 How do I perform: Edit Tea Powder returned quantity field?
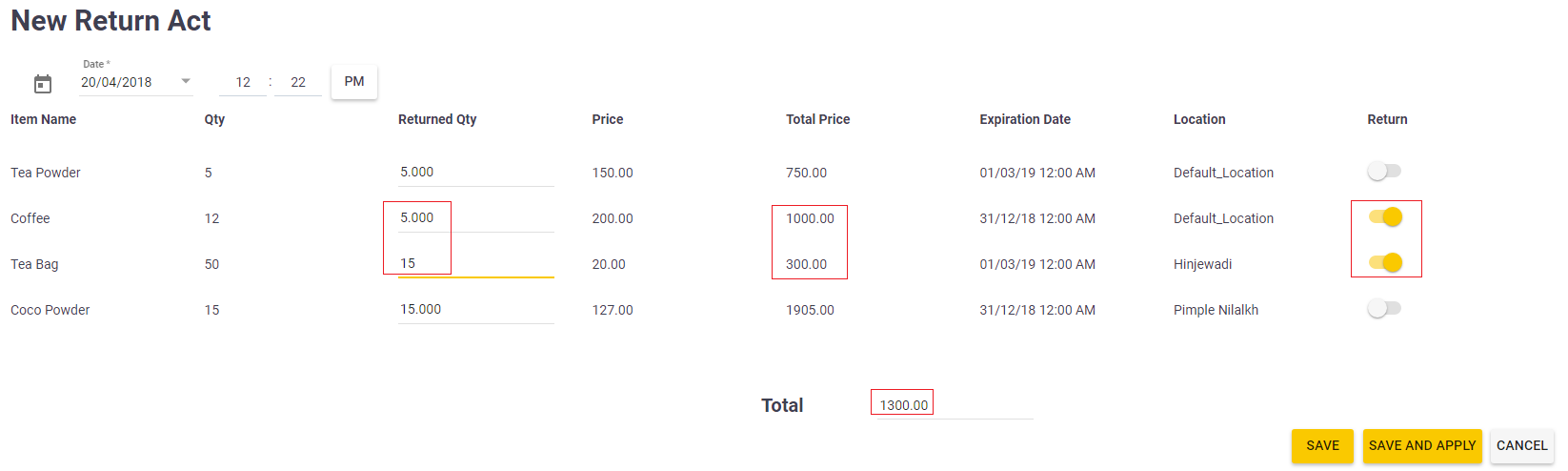[476, 173]
